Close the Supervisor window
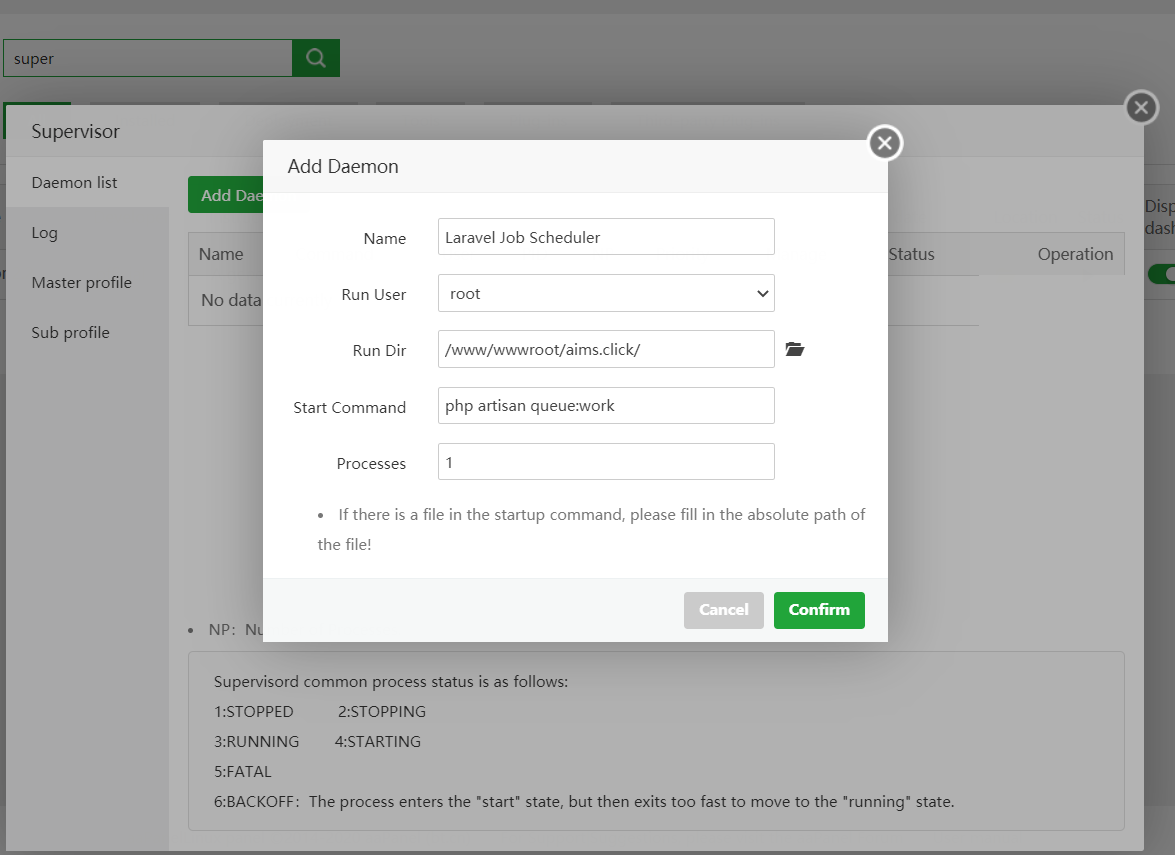 1141,107
